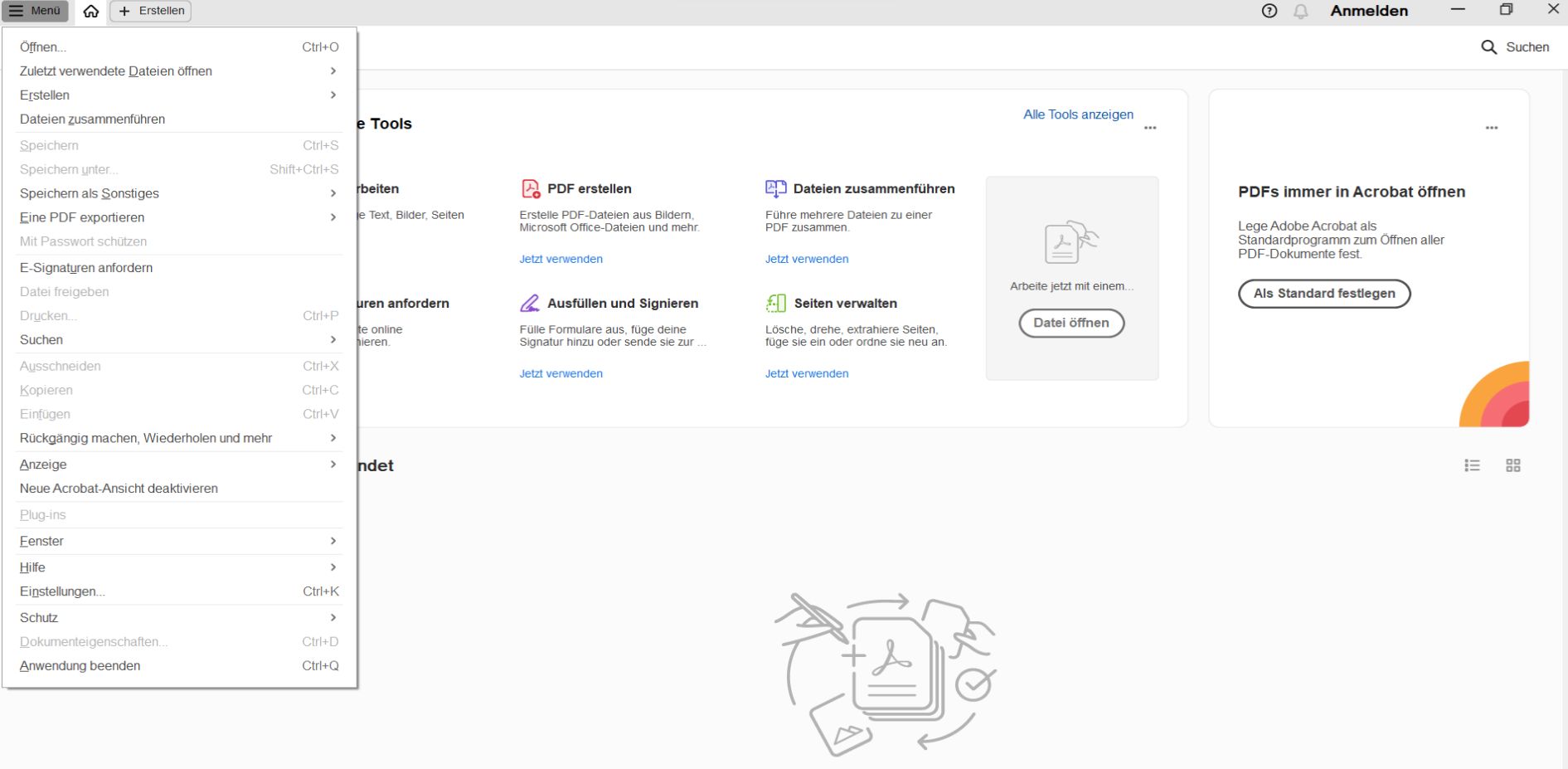Viewport: 1568px width, 769px height.
Task: Choose Dateien zusammenführen in the menu
Action: click(x=92, y=119)
